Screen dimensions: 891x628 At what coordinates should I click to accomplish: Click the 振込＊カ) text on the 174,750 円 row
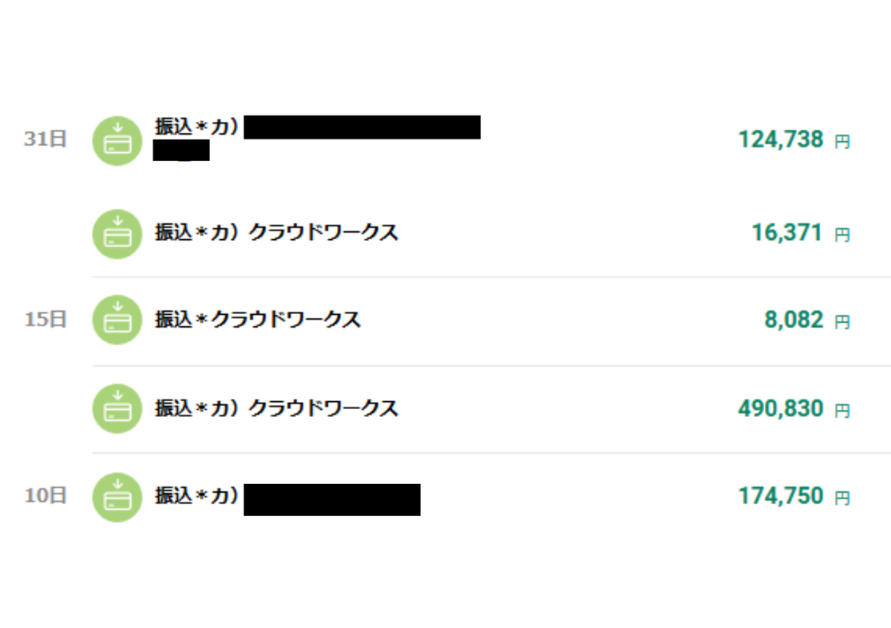(x=197, y=496)
